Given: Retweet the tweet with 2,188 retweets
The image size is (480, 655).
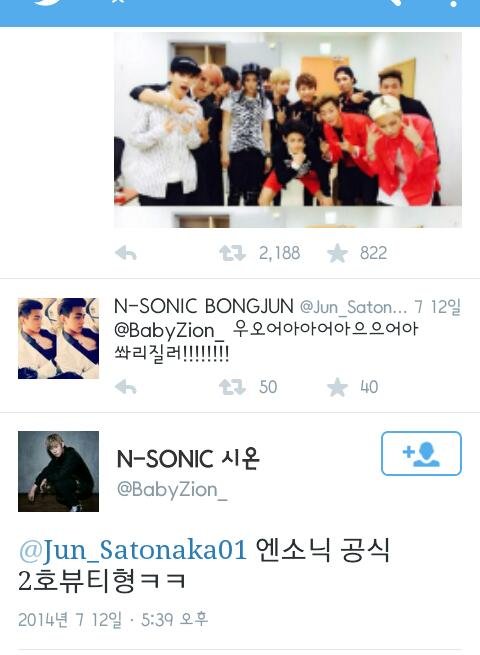Looking at the screenshot, I should pos(232,253).
